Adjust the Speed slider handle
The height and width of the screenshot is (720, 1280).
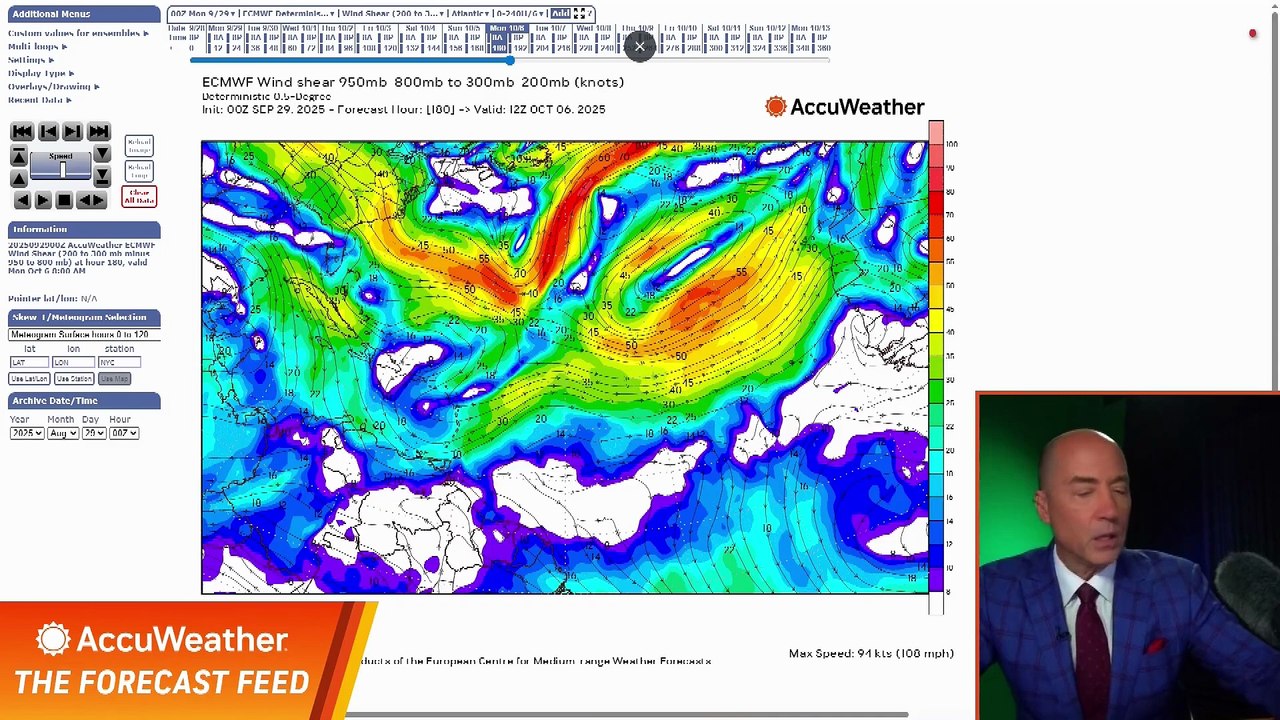62,169
